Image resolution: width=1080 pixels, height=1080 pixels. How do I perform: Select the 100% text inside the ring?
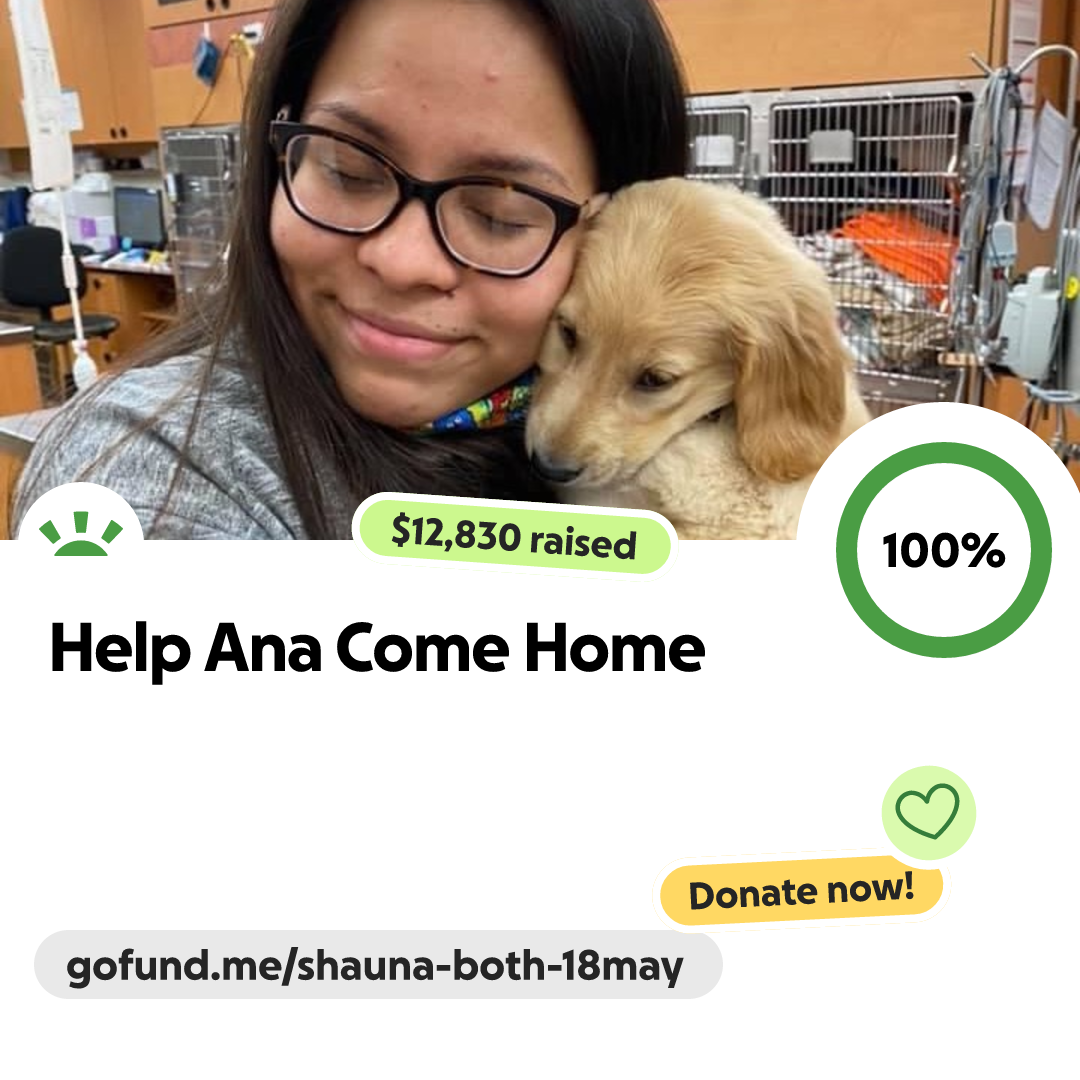pos(944,550)
